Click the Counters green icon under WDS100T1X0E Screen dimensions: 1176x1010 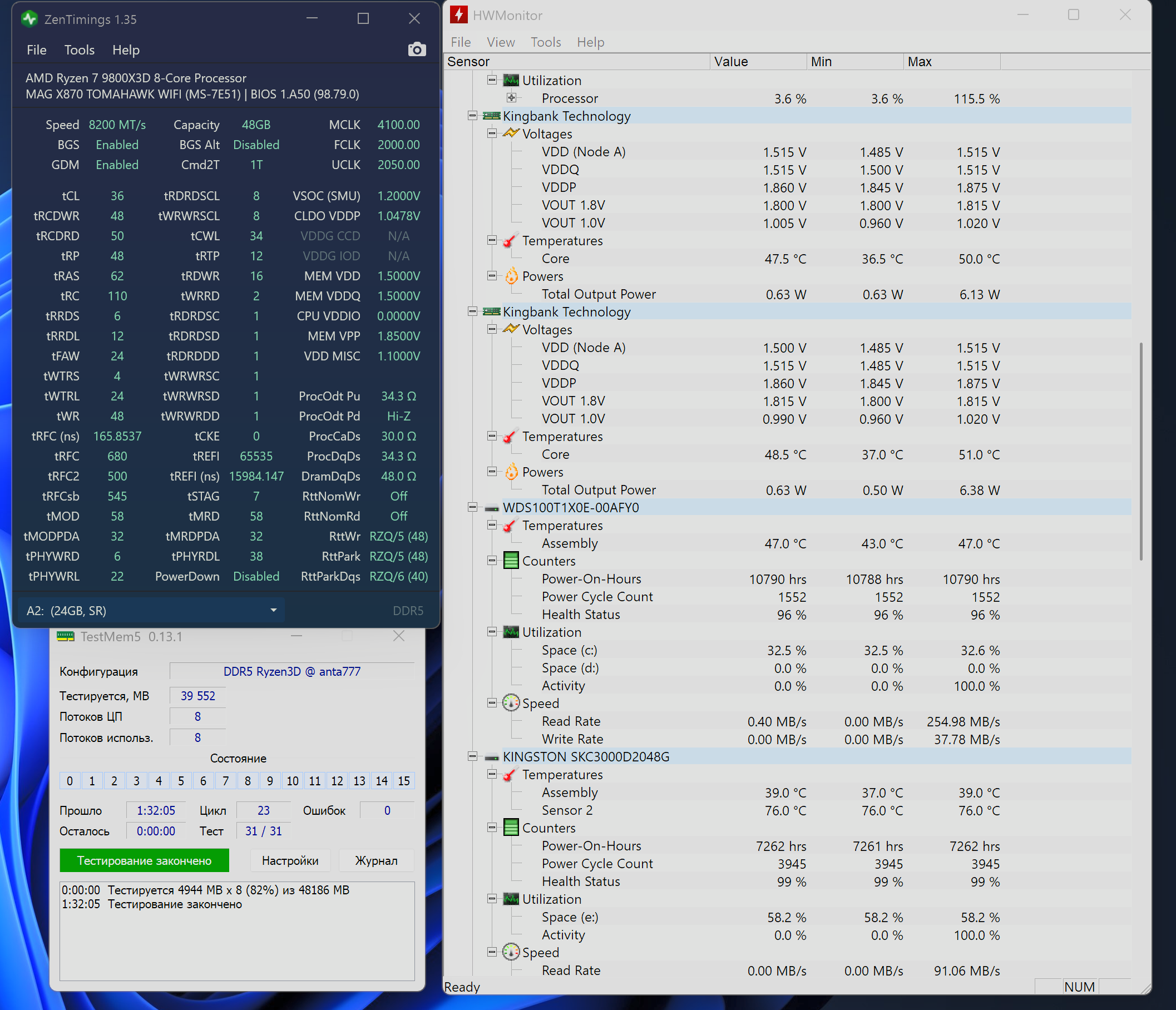pyautogui.click(x=511, y=561)
